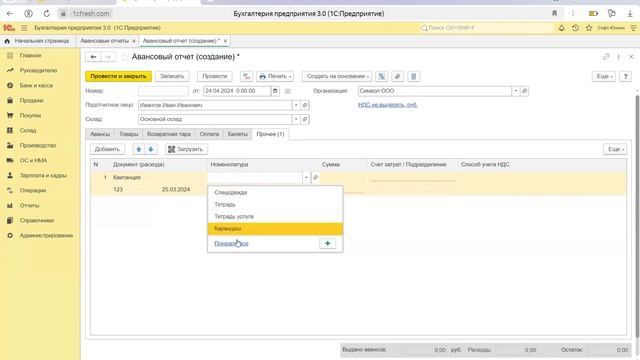Click the toolbar icon right of paperclip

point(413,76)
